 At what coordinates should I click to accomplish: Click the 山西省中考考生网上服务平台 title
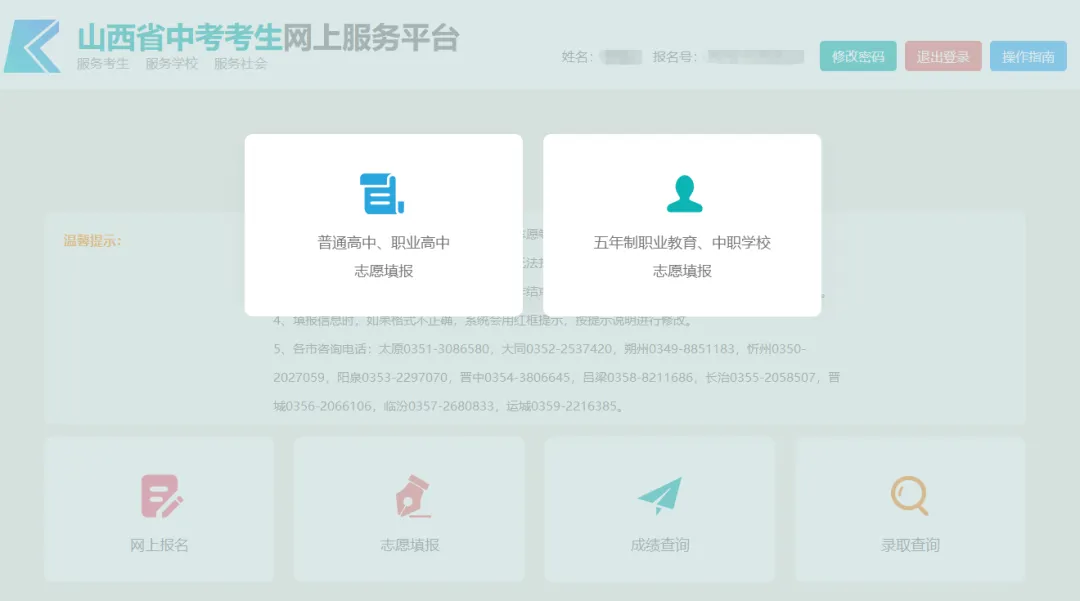point(268,37)
